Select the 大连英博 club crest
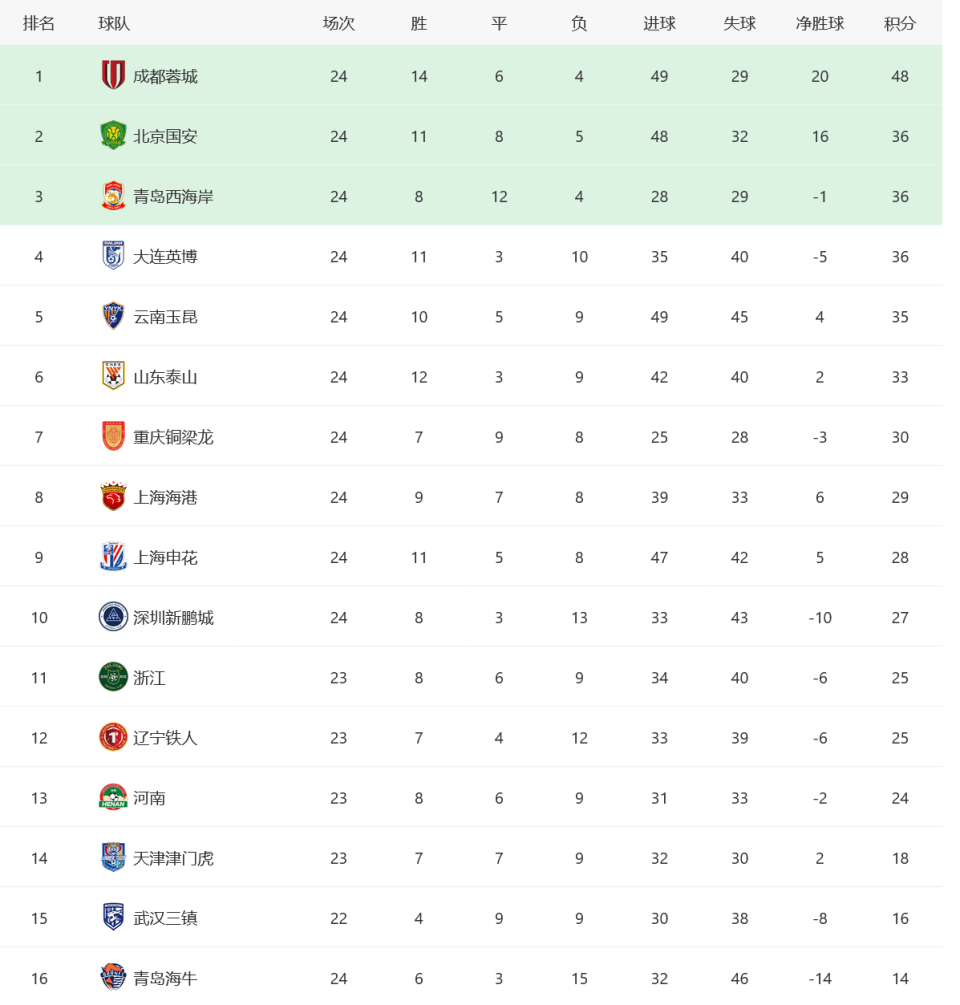Viewport: 960px width, 1005px height. click(x=113, y=255)
